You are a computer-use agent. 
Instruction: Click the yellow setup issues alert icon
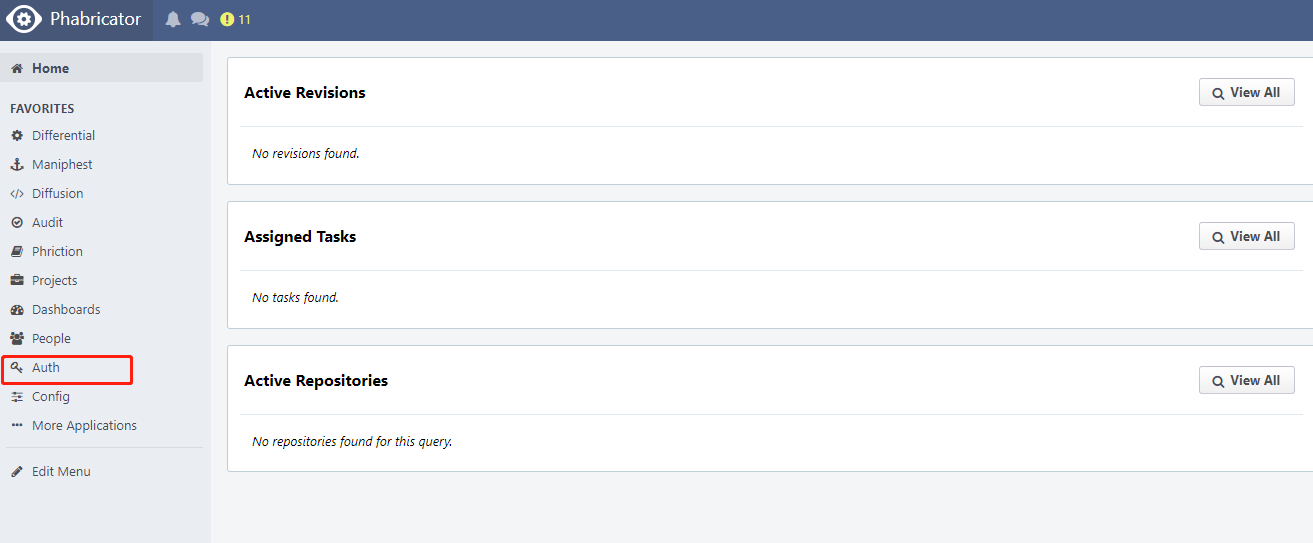pyautogui.click(x=227, y=19)
